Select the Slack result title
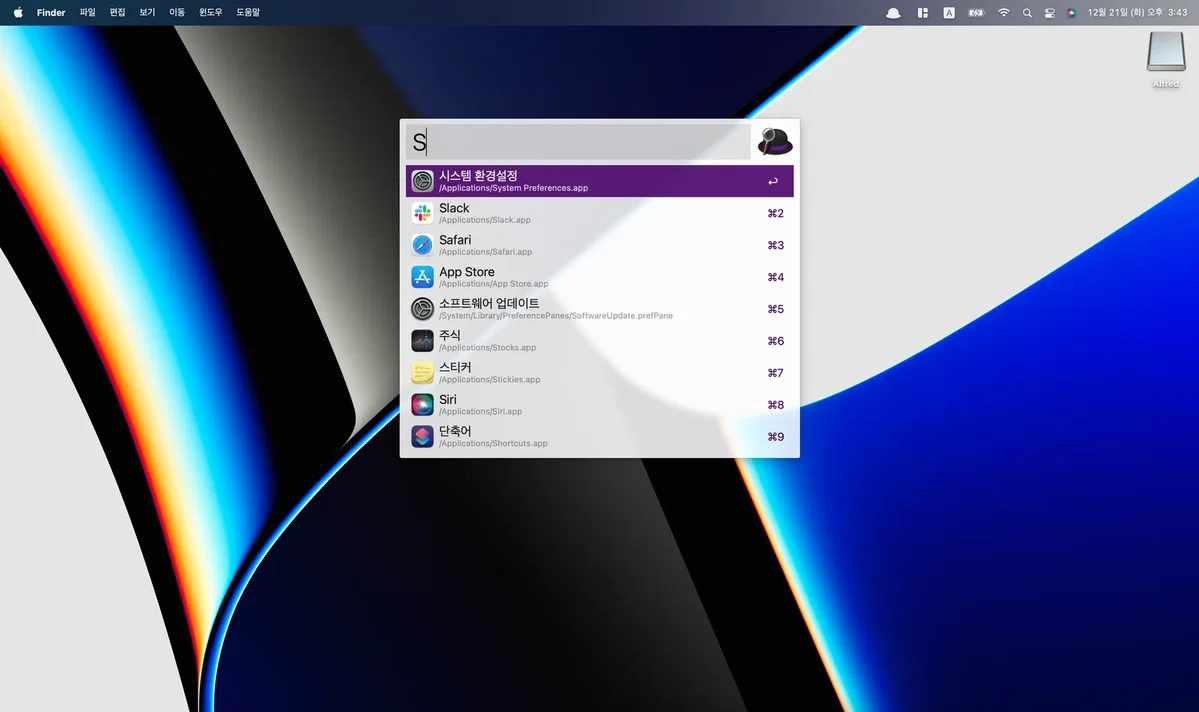1199x712 pixels. coord(454,208)
